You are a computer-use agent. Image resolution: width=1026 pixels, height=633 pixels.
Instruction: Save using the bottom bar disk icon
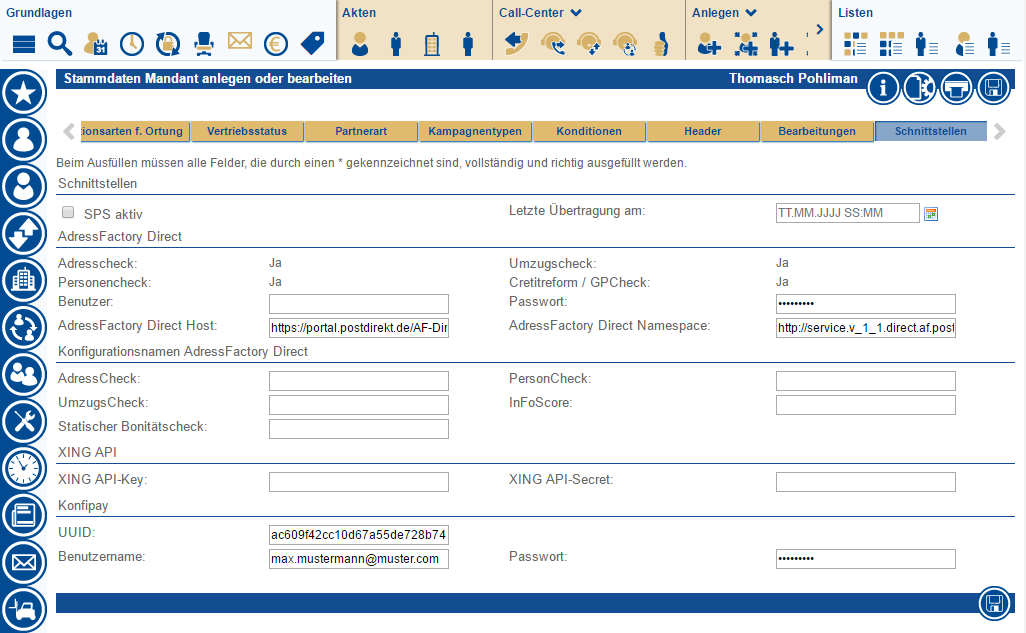[995, 603]
